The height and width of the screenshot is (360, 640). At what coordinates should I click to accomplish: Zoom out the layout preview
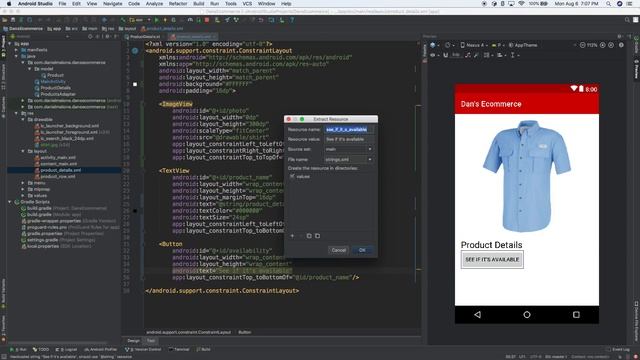(x=582, y=45)
